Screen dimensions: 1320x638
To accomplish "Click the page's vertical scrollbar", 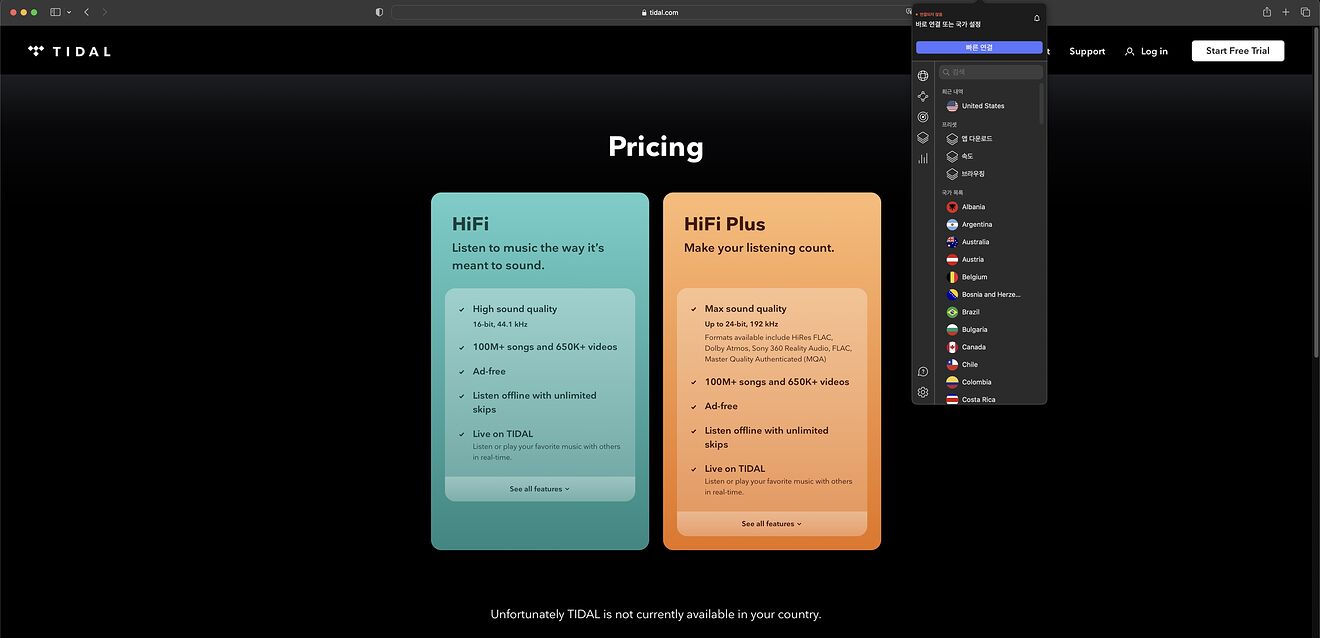I will click(1315, 190).
